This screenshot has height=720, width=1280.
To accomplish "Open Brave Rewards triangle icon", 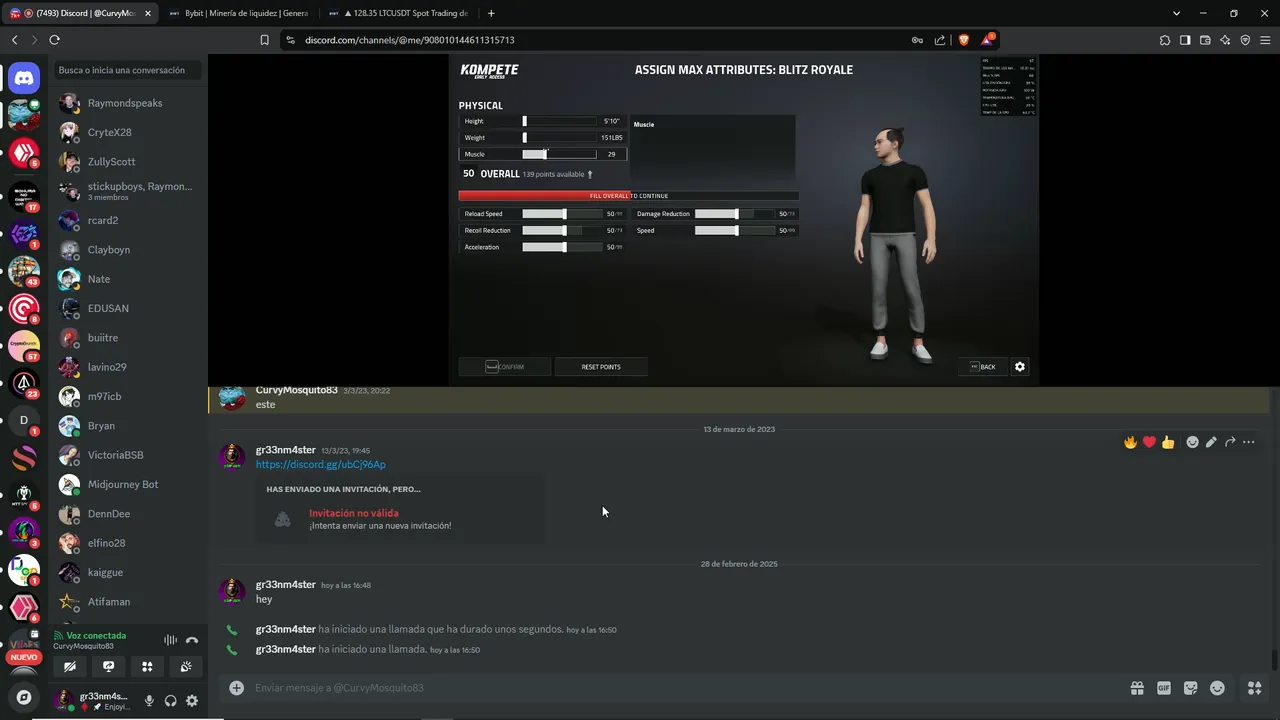I will [x=988, y=40].
